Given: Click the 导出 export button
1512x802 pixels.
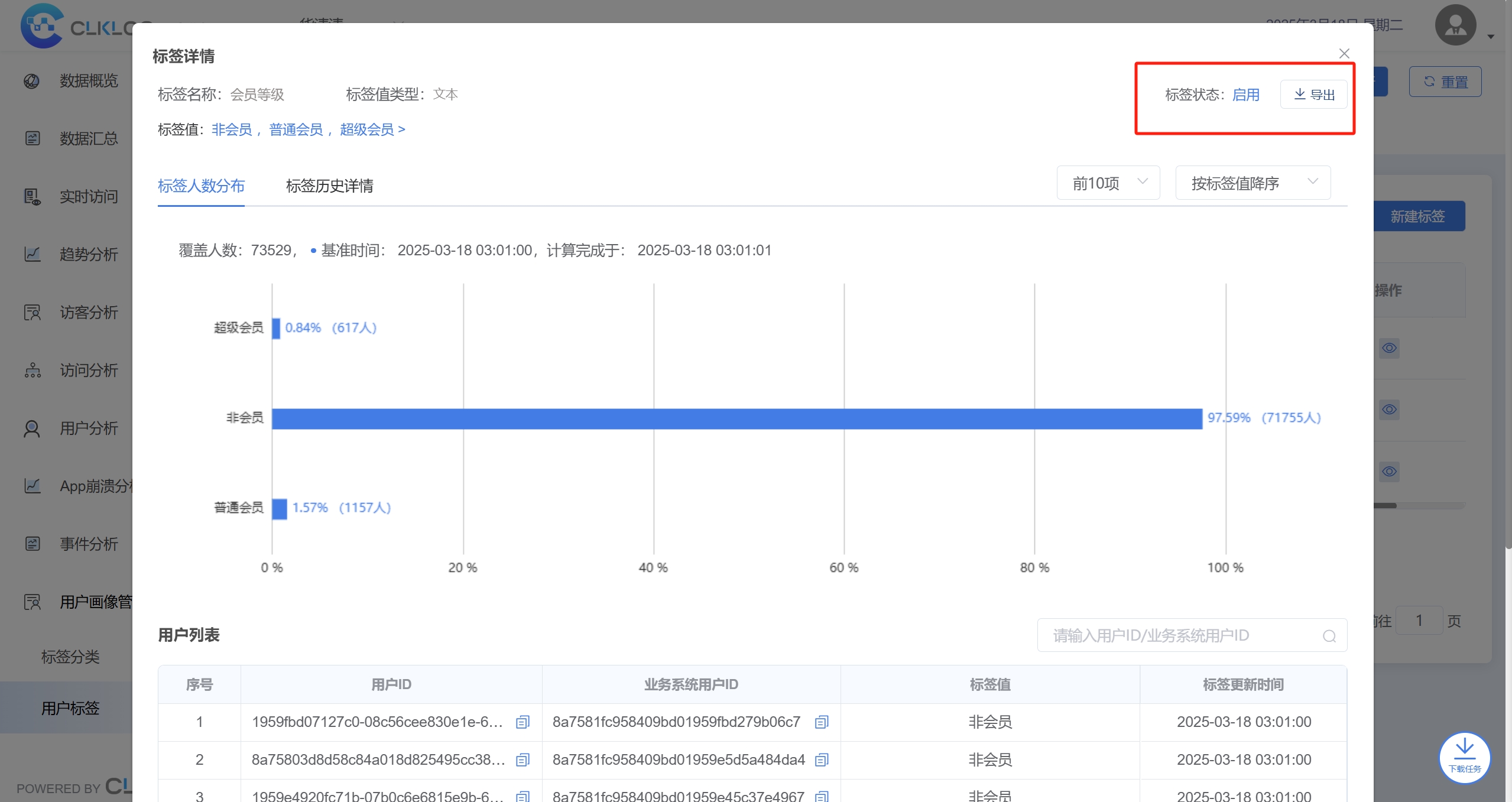Looking at the screenshot, I should coord(1313,95).
